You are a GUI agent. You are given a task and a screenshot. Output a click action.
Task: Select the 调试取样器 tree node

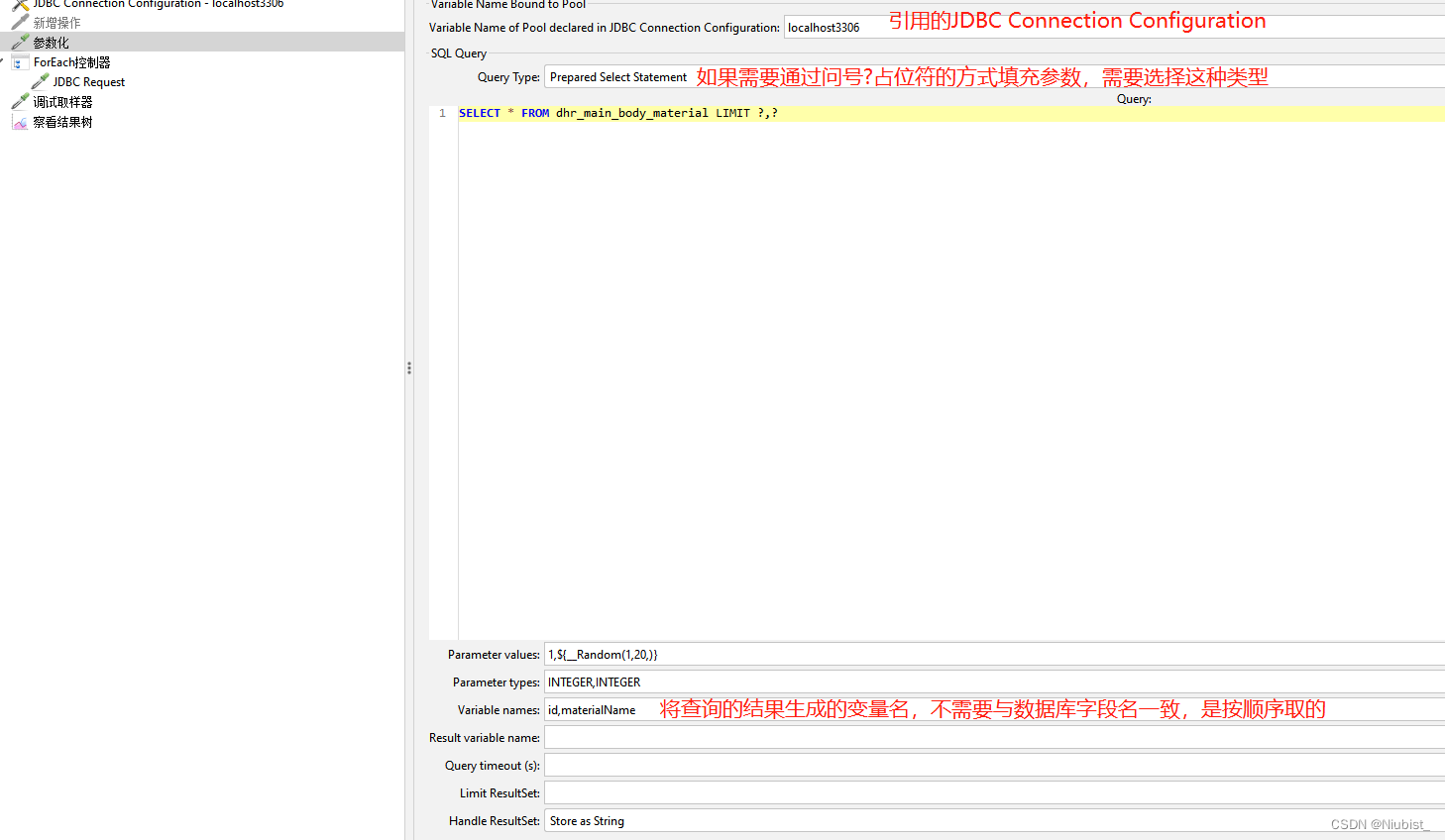click(62, 102)
